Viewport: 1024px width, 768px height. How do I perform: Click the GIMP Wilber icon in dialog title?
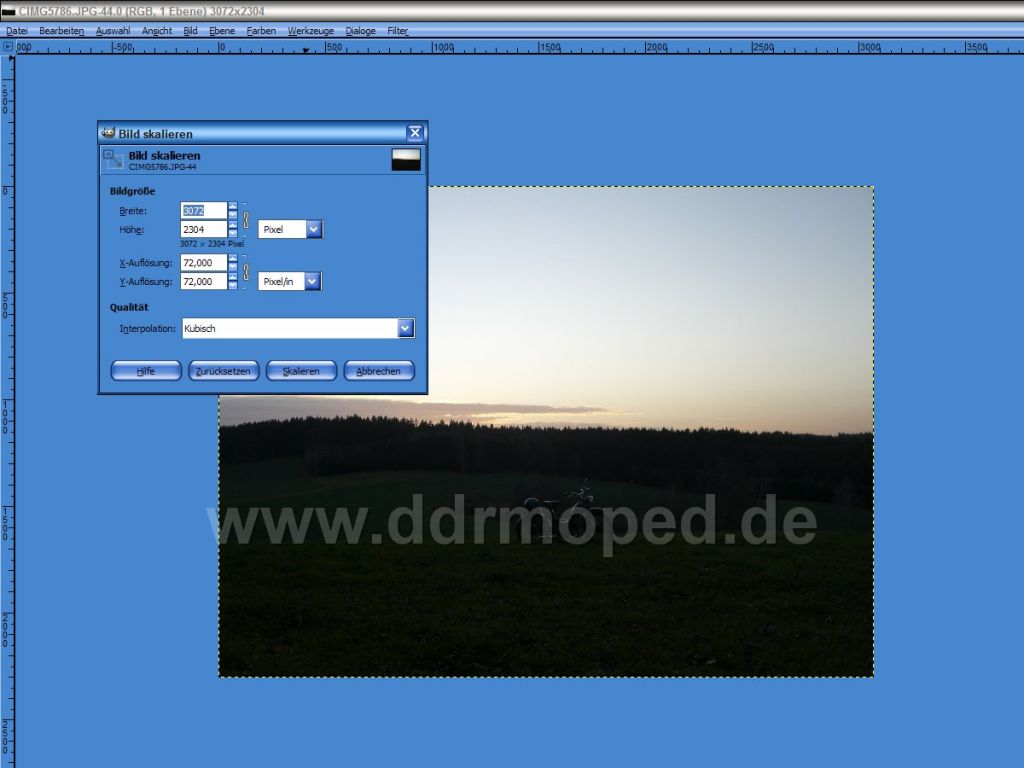108,133
